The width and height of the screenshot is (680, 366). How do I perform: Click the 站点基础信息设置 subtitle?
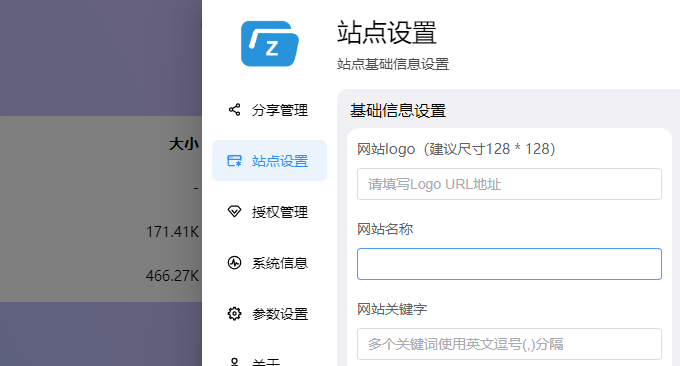click(393, 64)
